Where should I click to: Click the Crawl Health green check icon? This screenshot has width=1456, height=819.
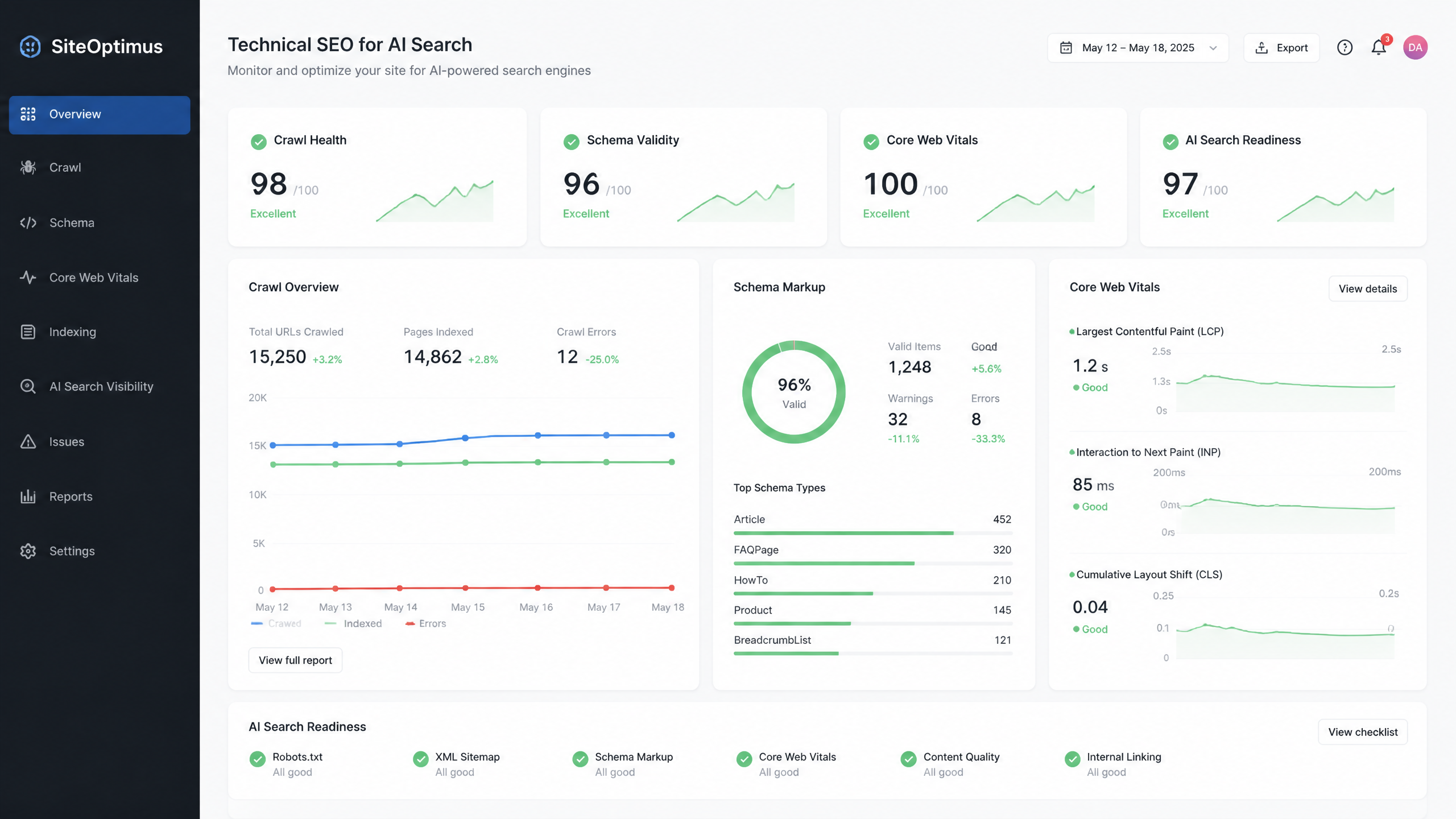pyautogui.click(x=259, y=142)
